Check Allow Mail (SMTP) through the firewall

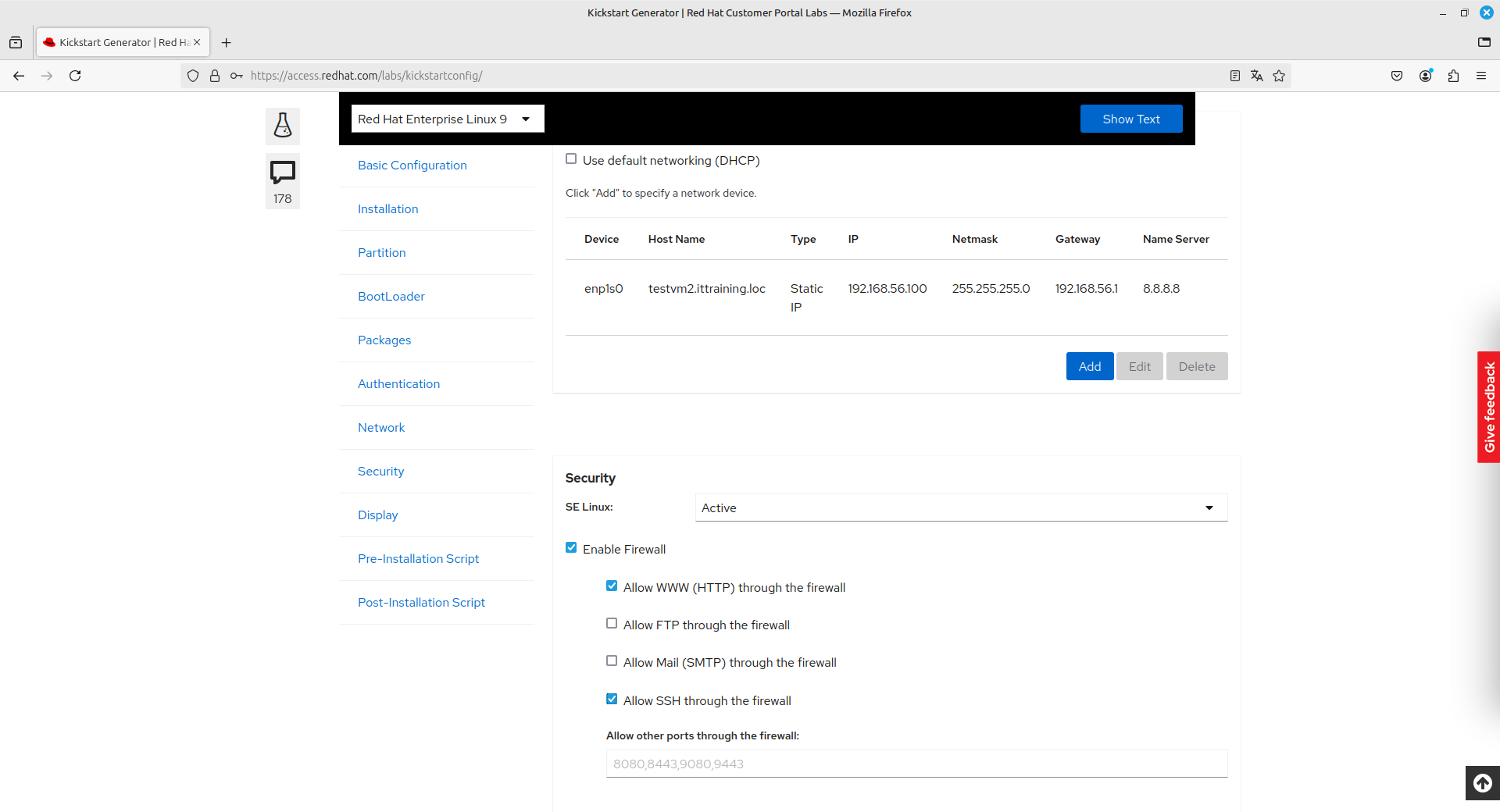point(612,661)
